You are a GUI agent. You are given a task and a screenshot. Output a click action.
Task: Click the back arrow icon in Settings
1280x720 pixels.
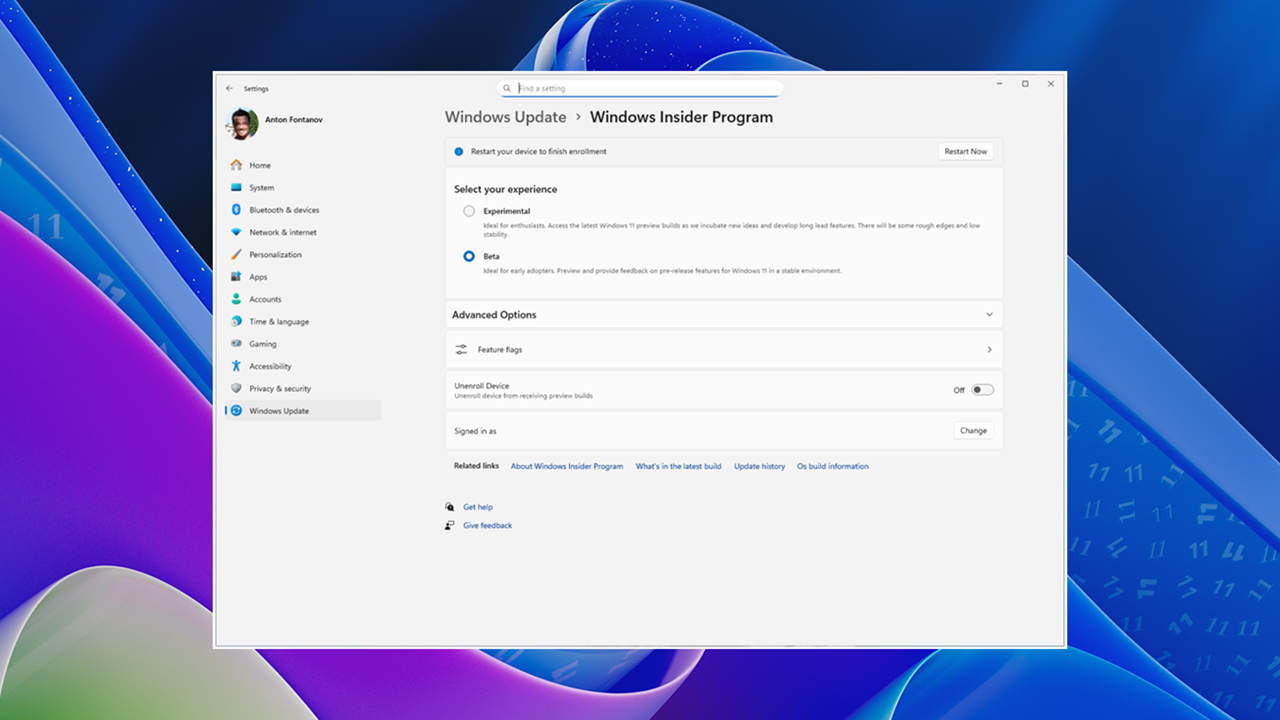point(229,88)
